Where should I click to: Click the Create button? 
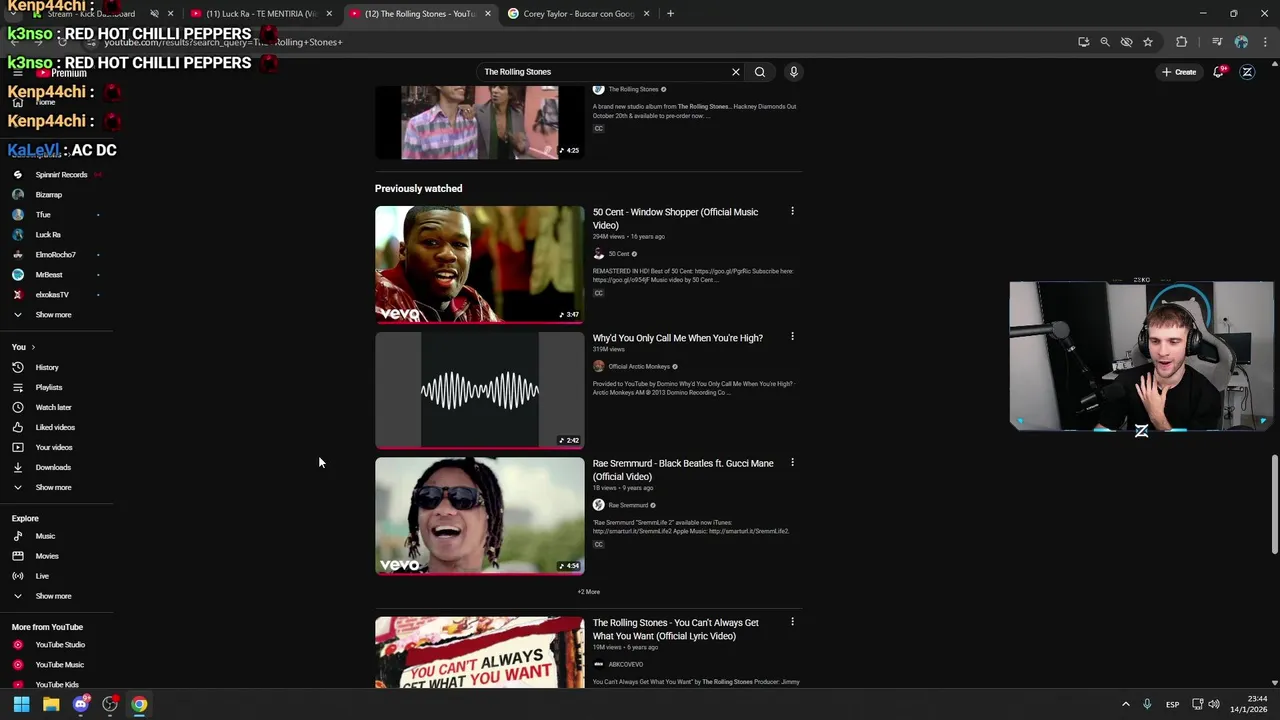[1179, 72]
